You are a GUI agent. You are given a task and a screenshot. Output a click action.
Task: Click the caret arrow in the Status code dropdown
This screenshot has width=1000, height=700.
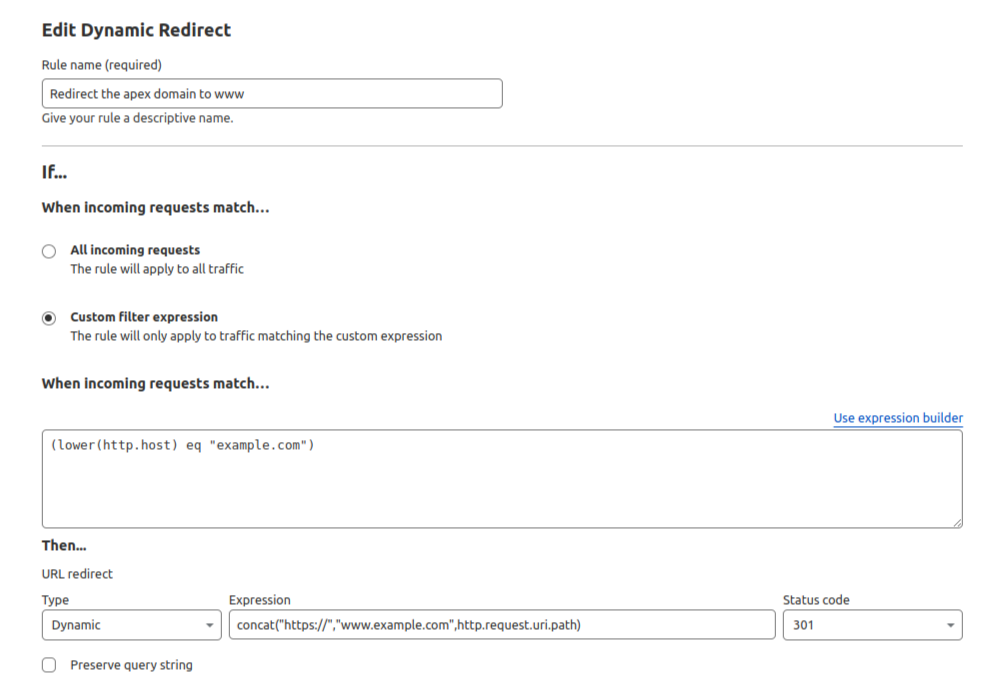949,626
